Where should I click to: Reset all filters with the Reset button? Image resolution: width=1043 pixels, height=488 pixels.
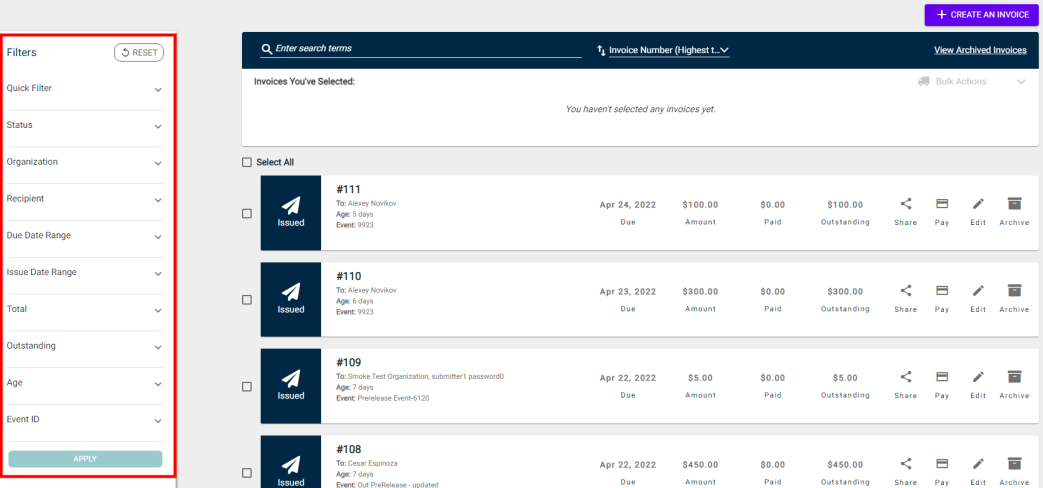pyautogui.click(x=139, y=53)
